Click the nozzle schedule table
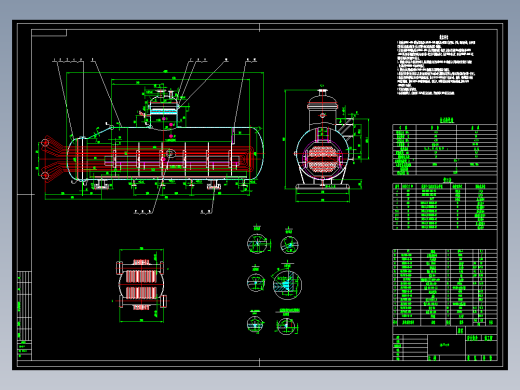This screenshot has width=520, height=390. [x=445, y=206]
